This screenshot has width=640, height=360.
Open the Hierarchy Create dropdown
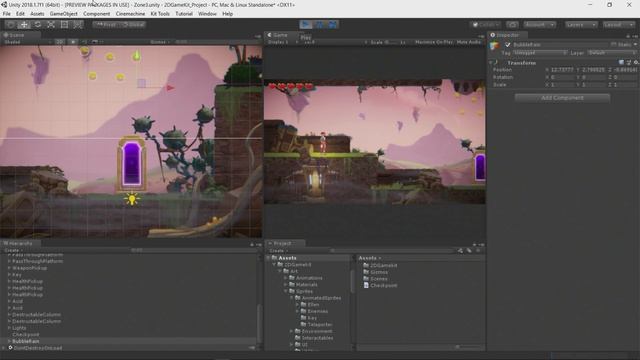pos(13,251)
